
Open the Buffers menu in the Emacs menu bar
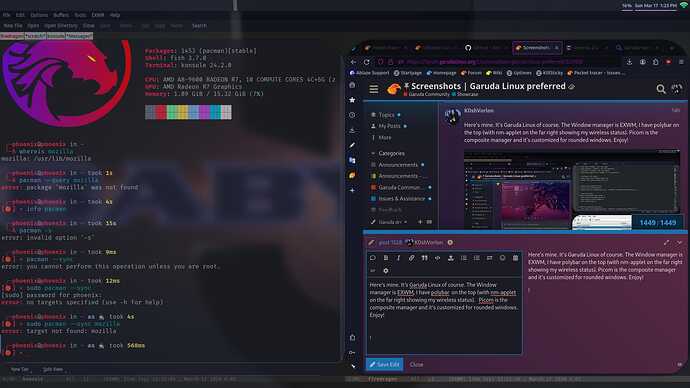(x=61, y=15)
